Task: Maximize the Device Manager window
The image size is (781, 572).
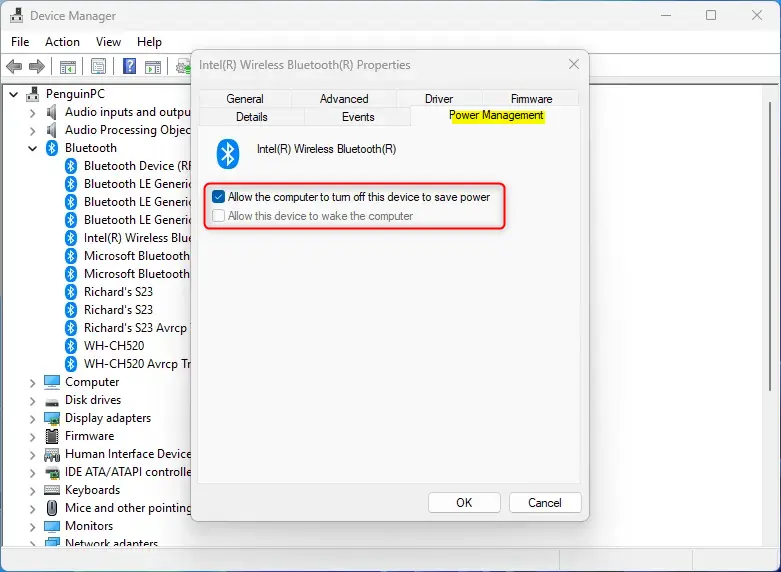Action: coord(711,15)
